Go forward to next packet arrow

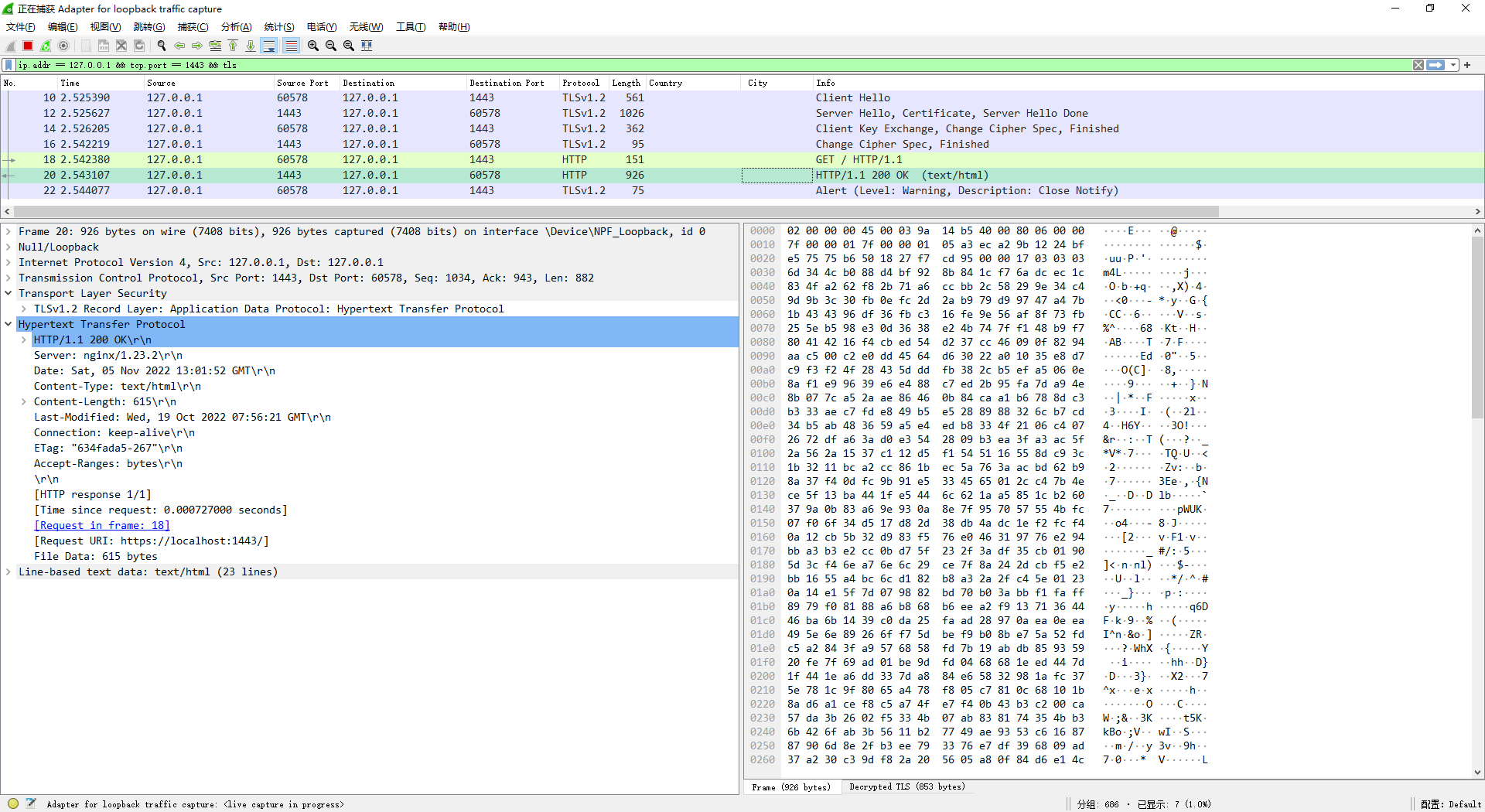tap(197, 46)
